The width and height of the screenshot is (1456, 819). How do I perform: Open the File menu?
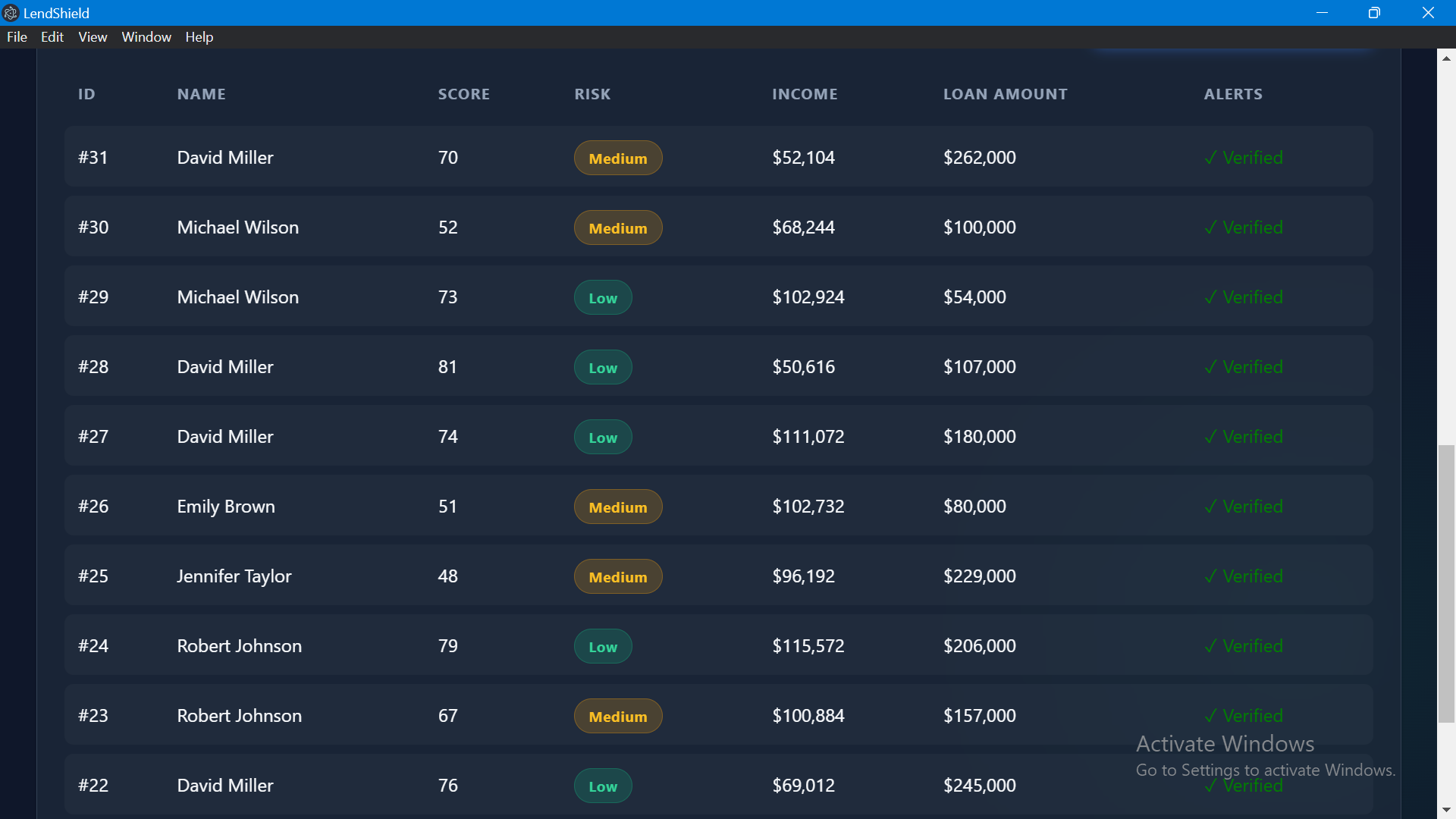[17, 37]
